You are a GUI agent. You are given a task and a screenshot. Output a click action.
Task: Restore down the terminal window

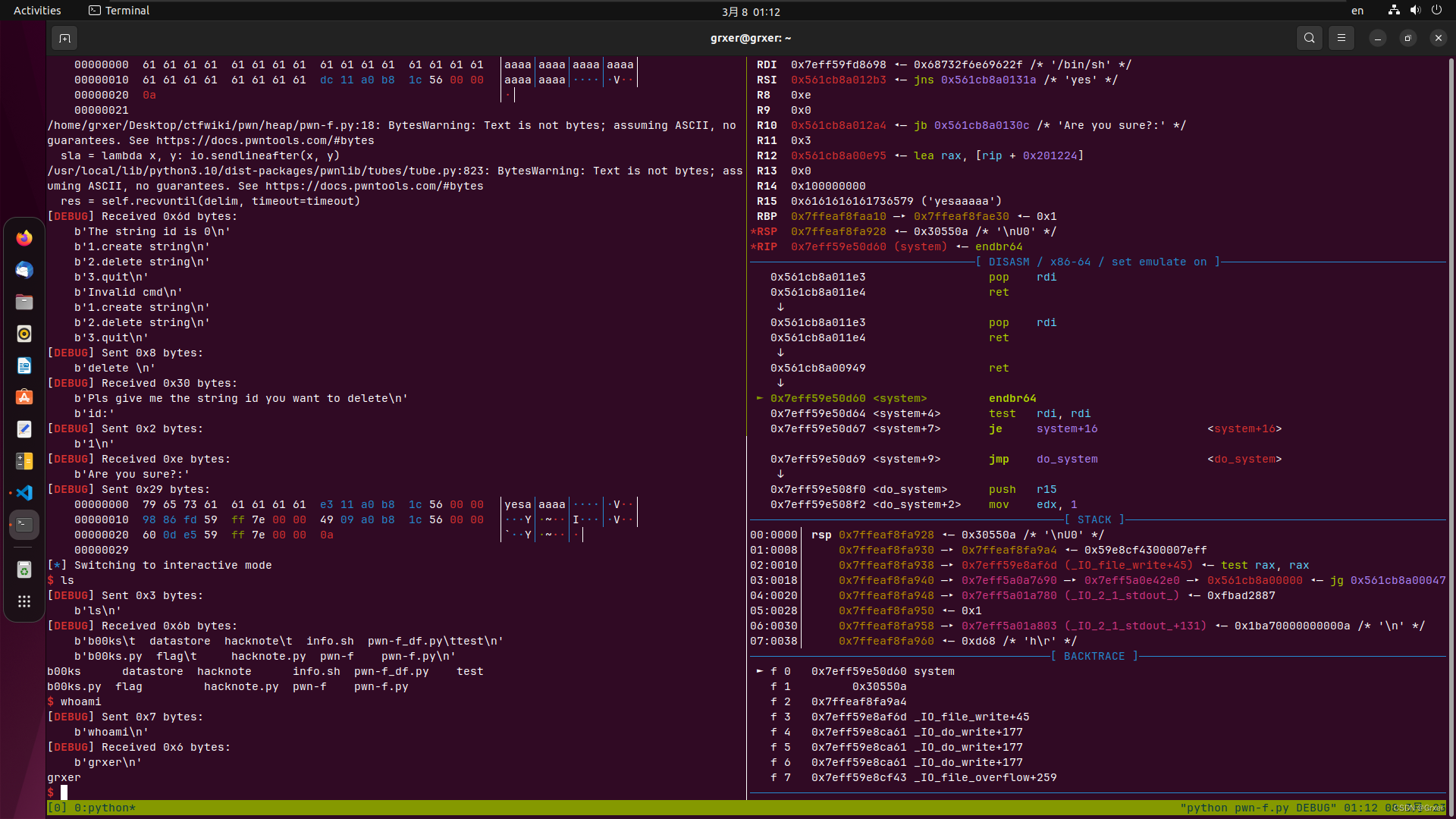click(x=1407, y=38)
